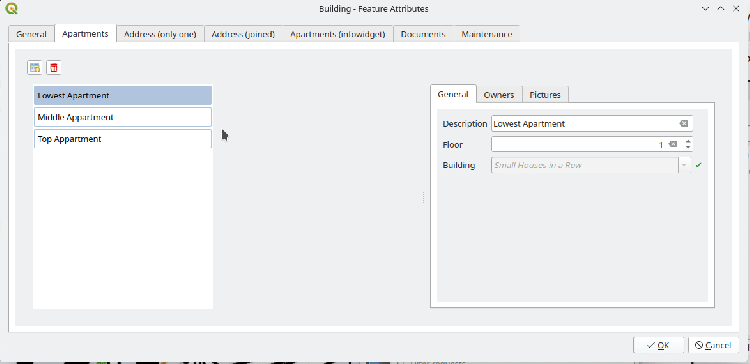Select the Apartments tab
The height and width of the screenshot is (364, 750).
(85, 34)
